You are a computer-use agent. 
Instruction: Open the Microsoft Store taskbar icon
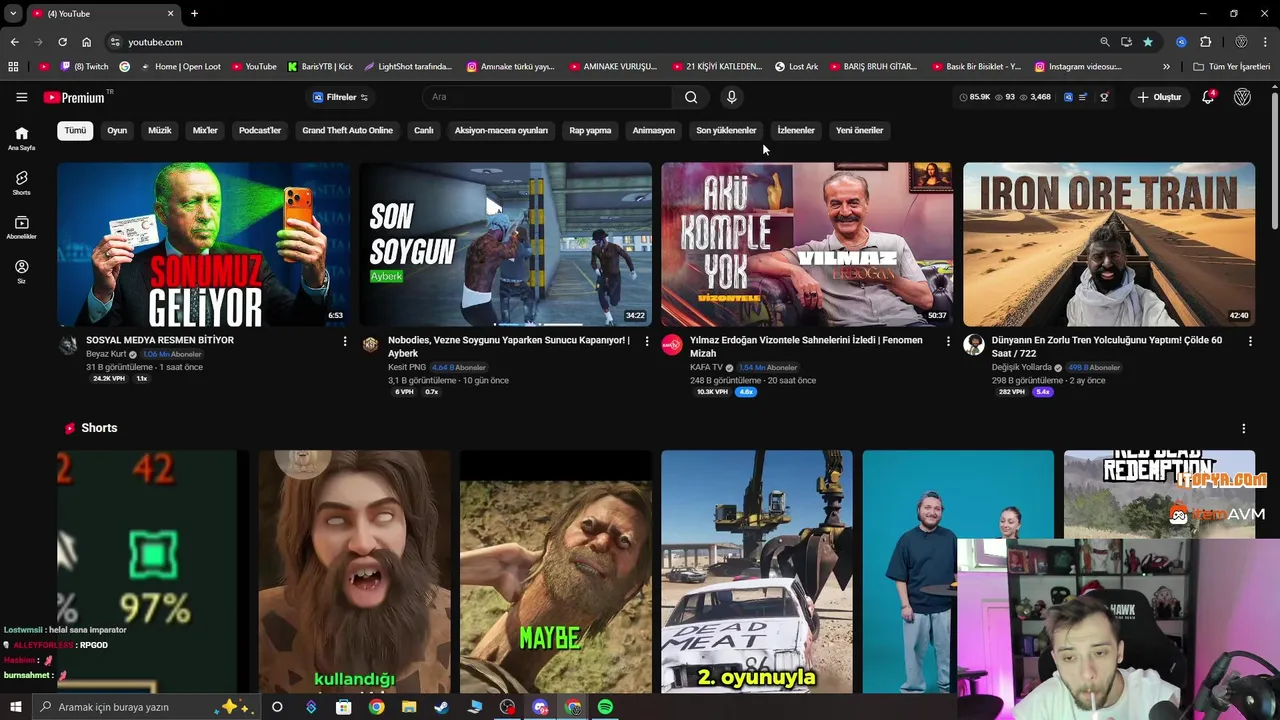point(343,707)
